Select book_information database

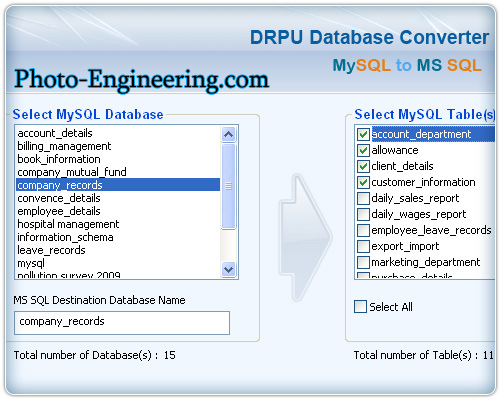click(118, 159)
